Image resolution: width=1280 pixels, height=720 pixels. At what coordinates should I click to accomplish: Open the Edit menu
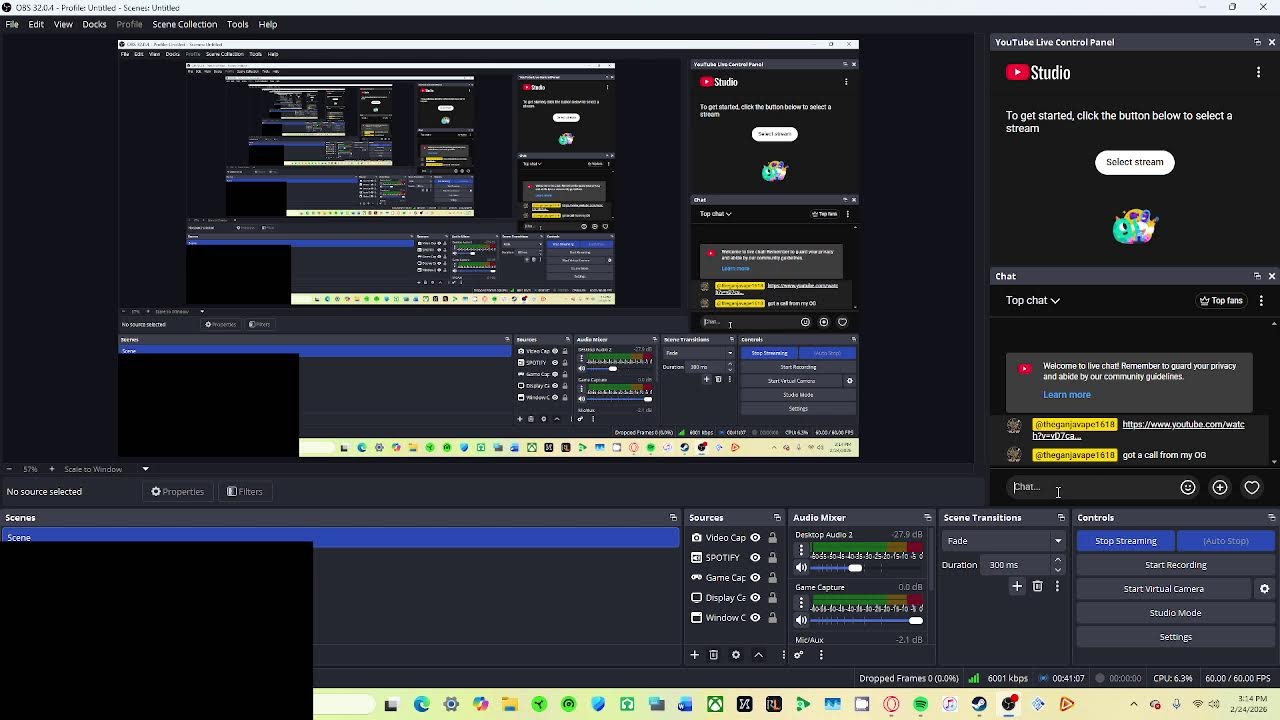coord(36,24)
